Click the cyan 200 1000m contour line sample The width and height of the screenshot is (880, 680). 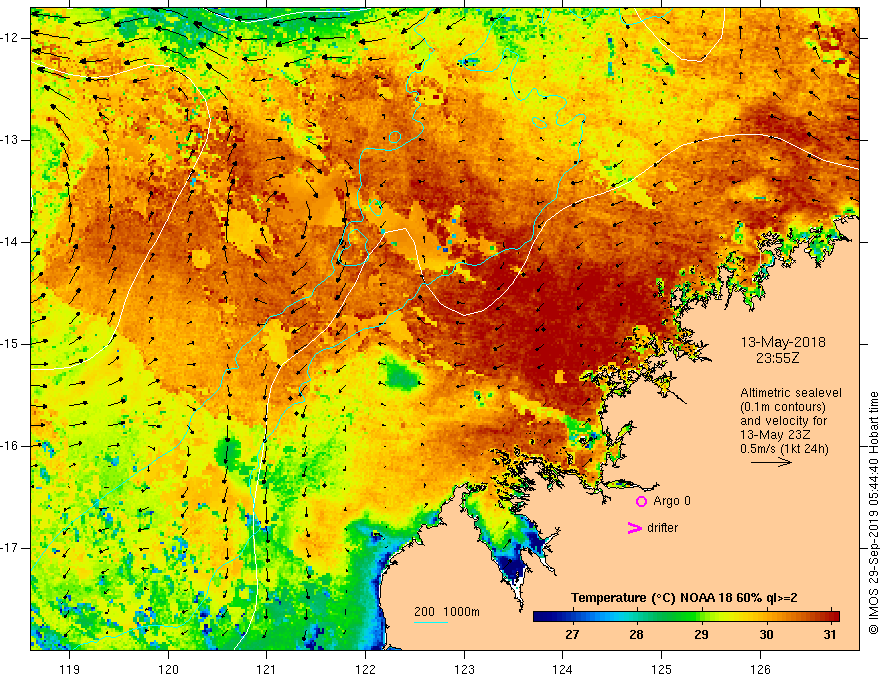click(430, 622)
